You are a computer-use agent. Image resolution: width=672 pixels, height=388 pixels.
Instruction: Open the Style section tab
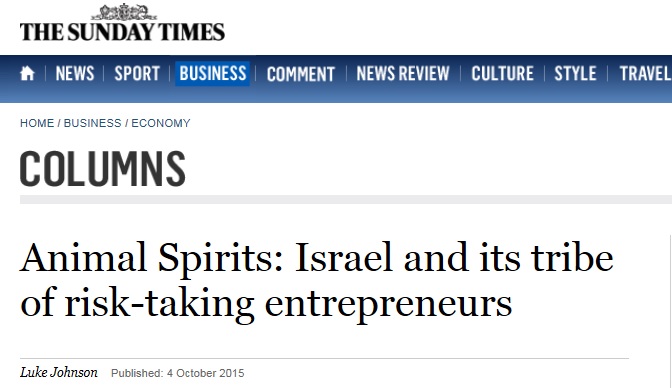[575, 73]
